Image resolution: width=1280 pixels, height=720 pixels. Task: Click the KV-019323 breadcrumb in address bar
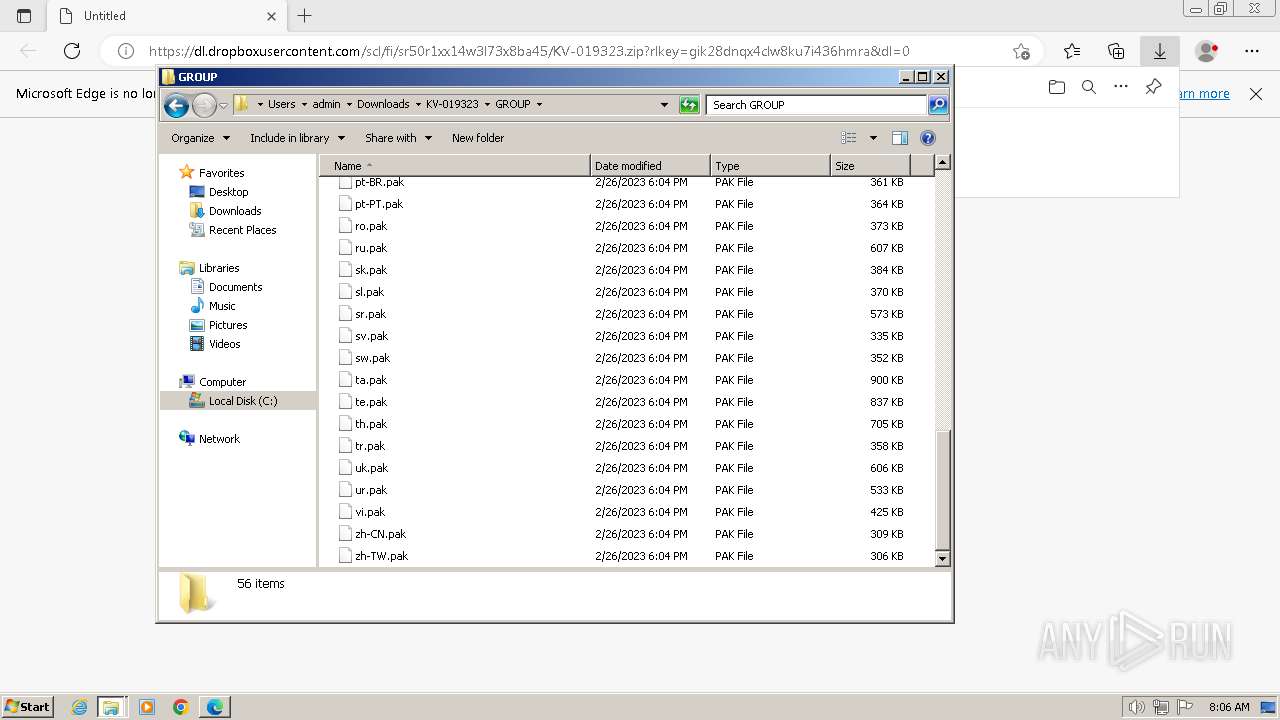pos(452,104)
